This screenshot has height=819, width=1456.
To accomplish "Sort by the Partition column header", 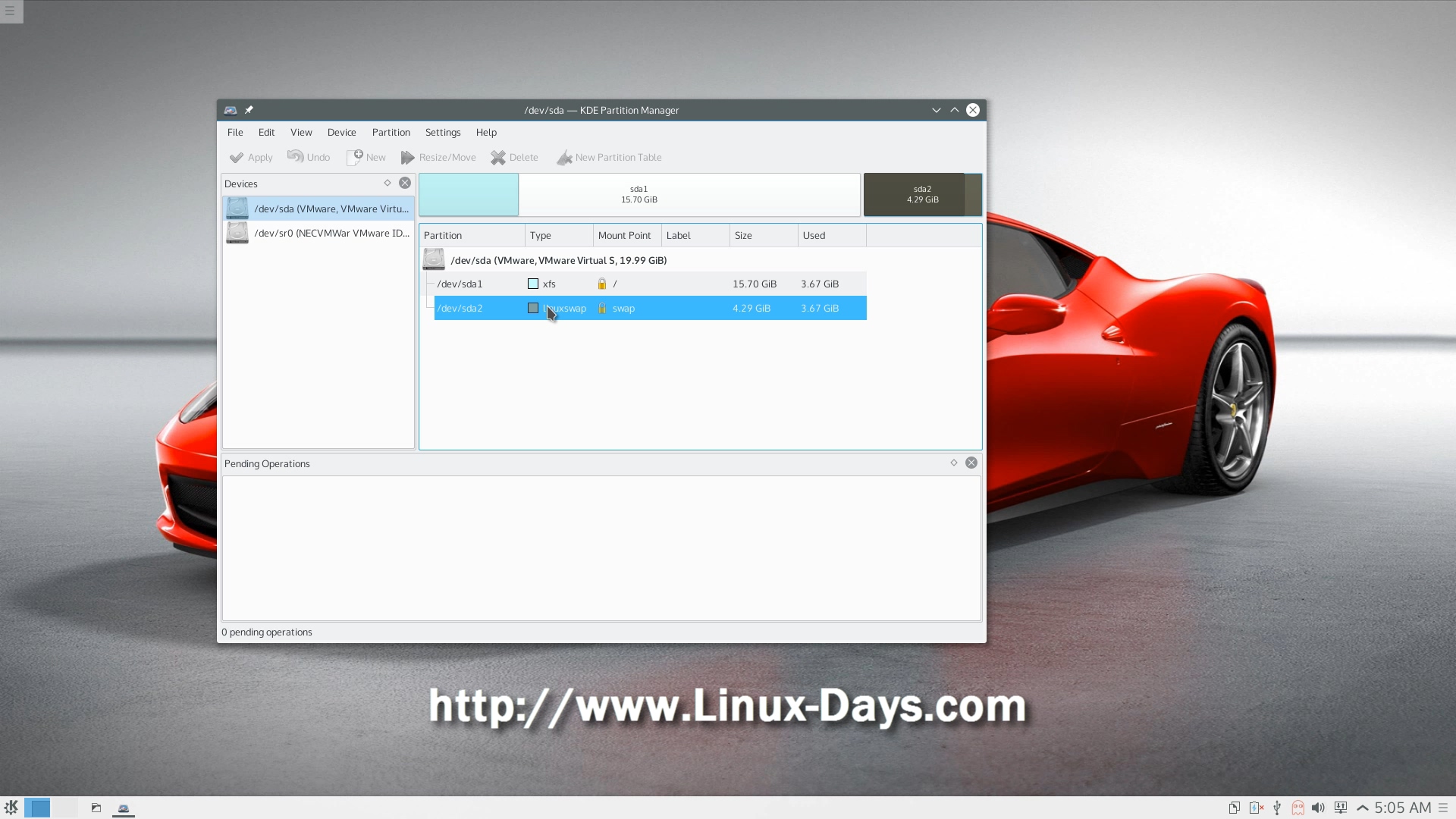I will [472, 235].
